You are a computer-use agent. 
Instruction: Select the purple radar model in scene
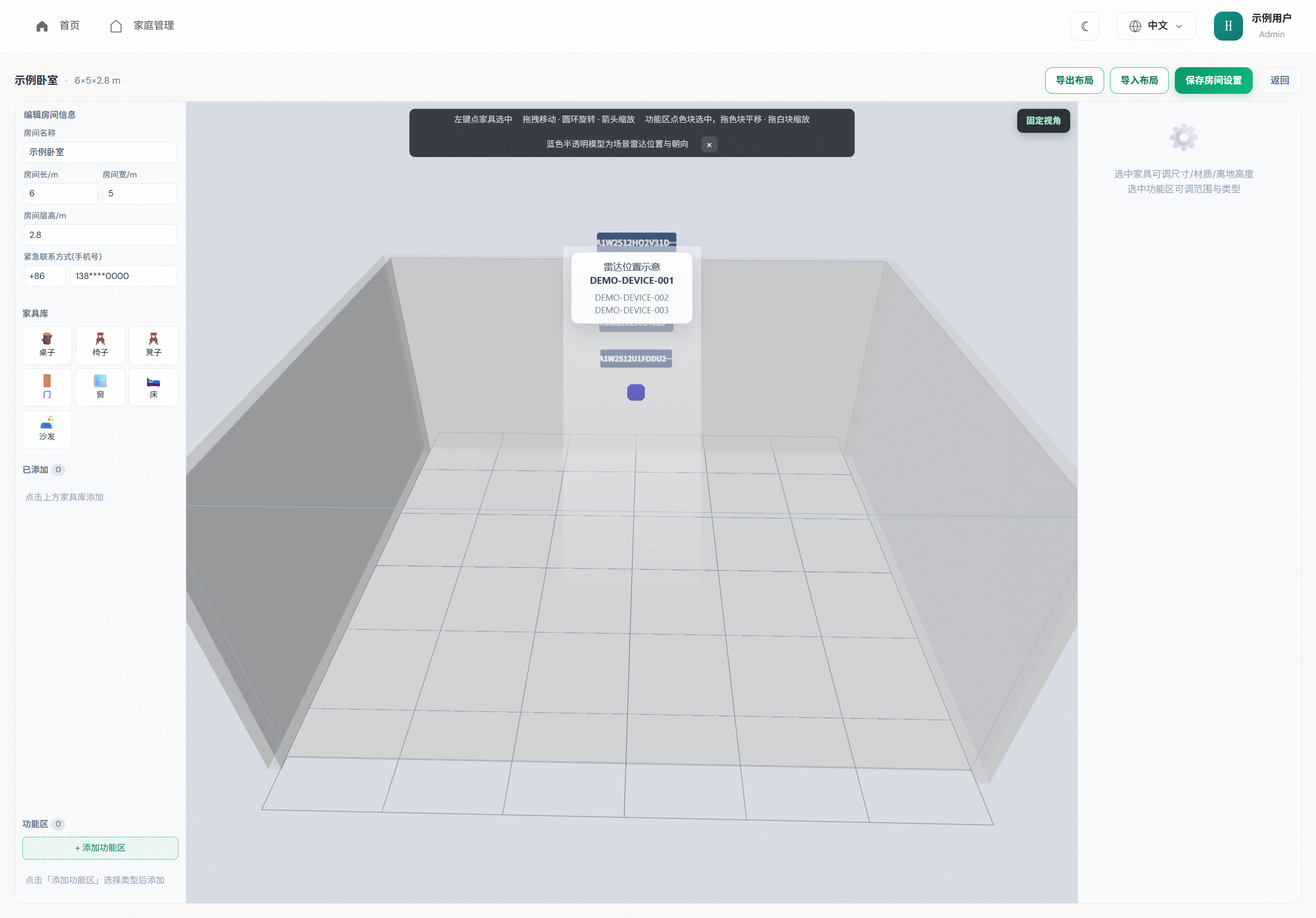pyautogui.click(x=636, y=393)
